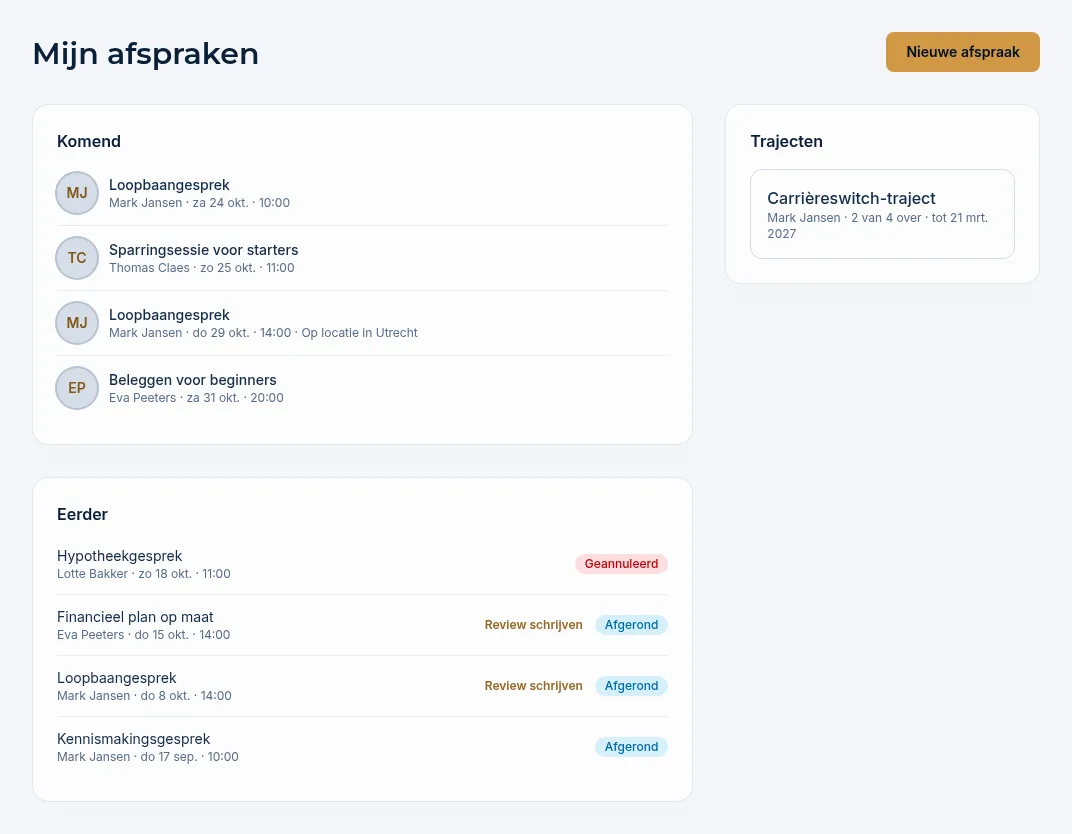Click Review schrijven for the 8 okt. Loopbaangesprek
The height and width of the screenshot is (834, 1072).
pos(533,686)
